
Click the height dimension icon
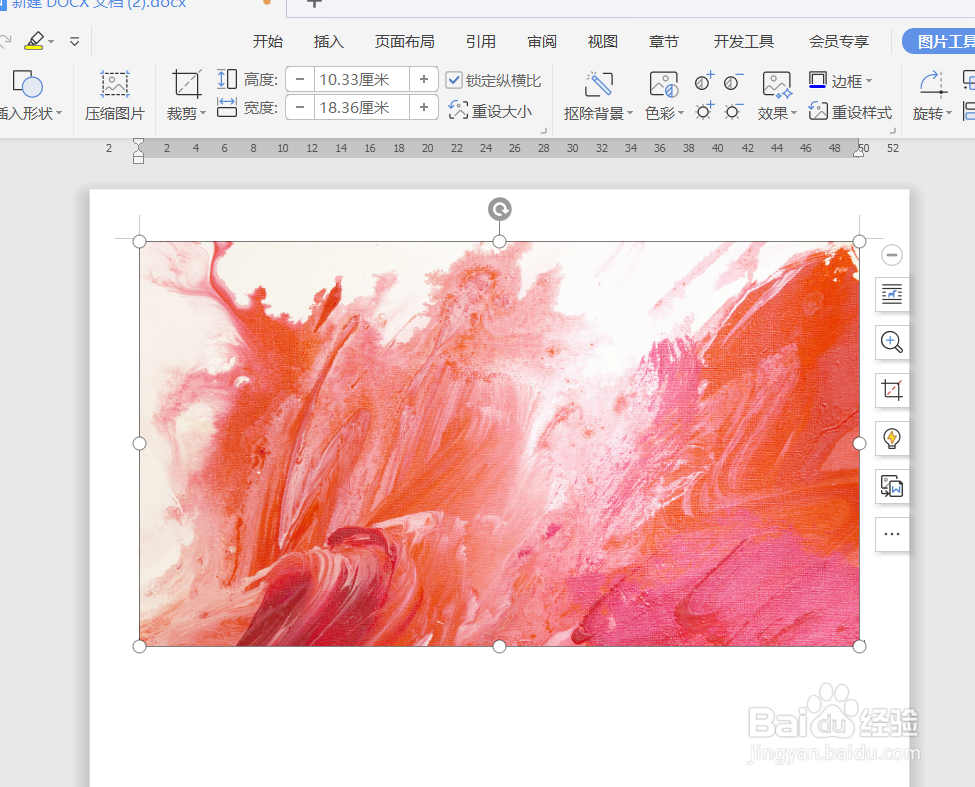227,79
